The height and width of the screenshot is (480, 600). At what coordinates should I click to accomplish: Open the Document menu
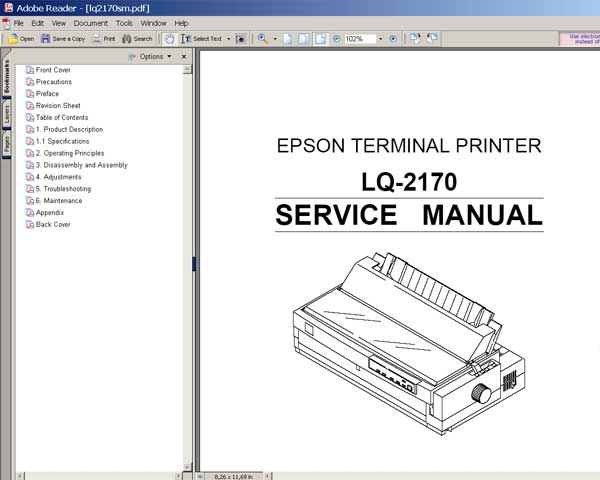tap(91, 23)
